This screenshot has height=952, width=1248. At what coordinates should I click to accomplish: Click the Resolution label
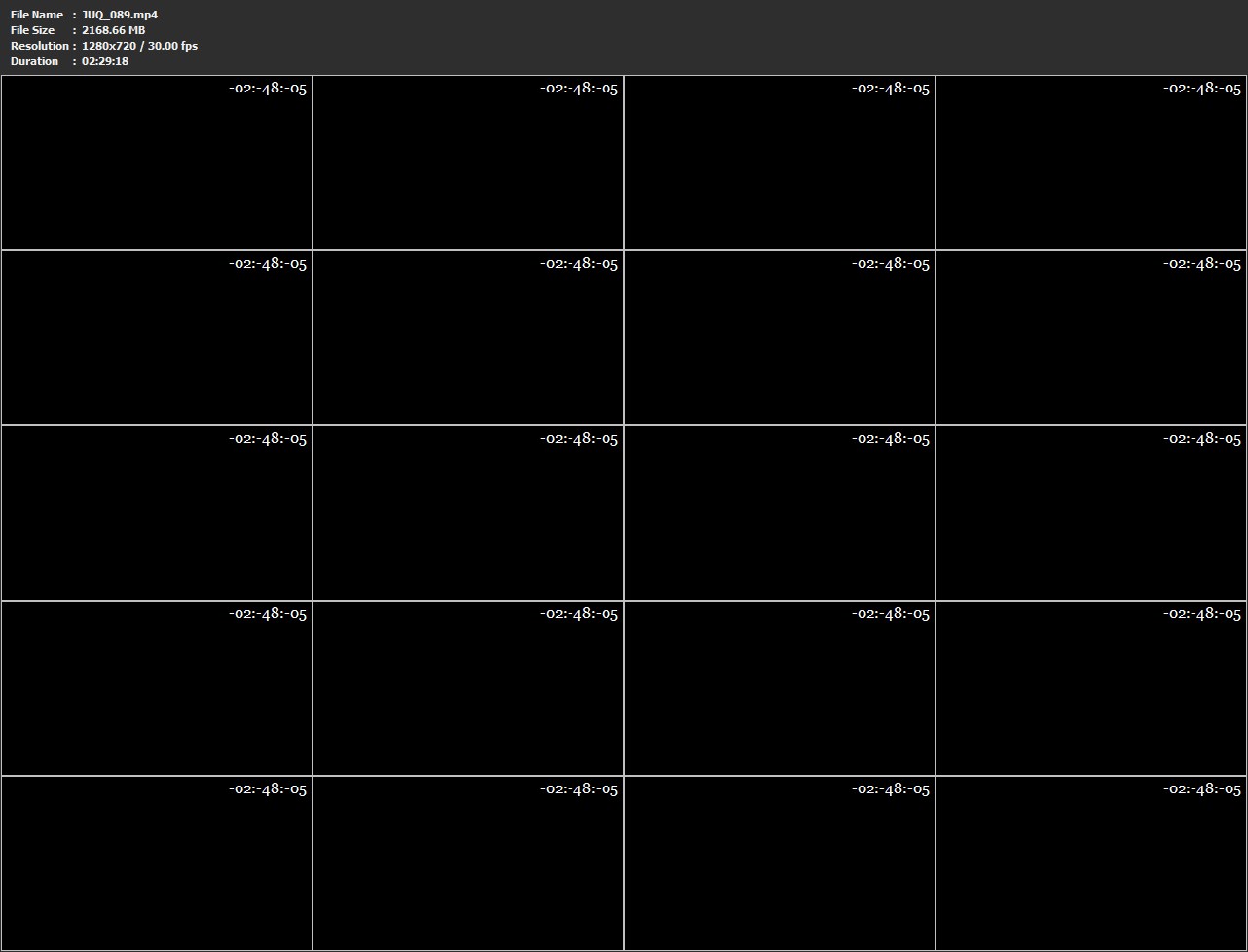coord(40,46)
